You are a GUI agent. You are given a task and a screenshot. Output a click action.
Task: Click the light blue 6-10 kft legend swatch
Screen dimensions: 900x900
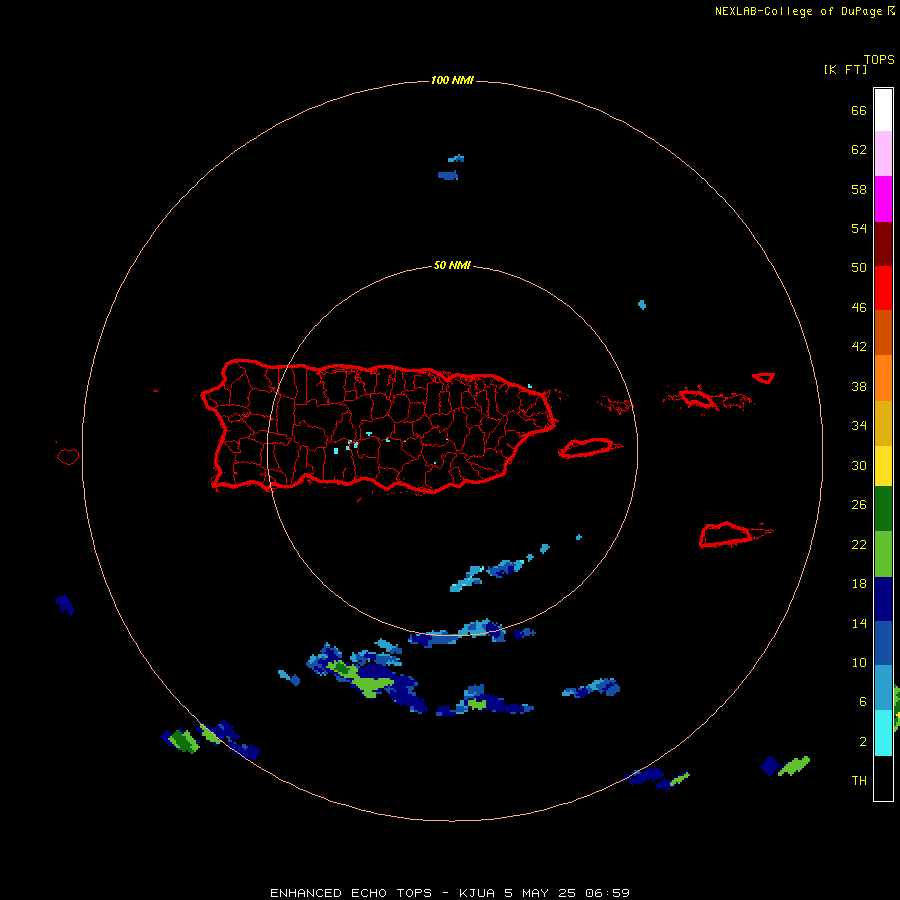(883, 688)
